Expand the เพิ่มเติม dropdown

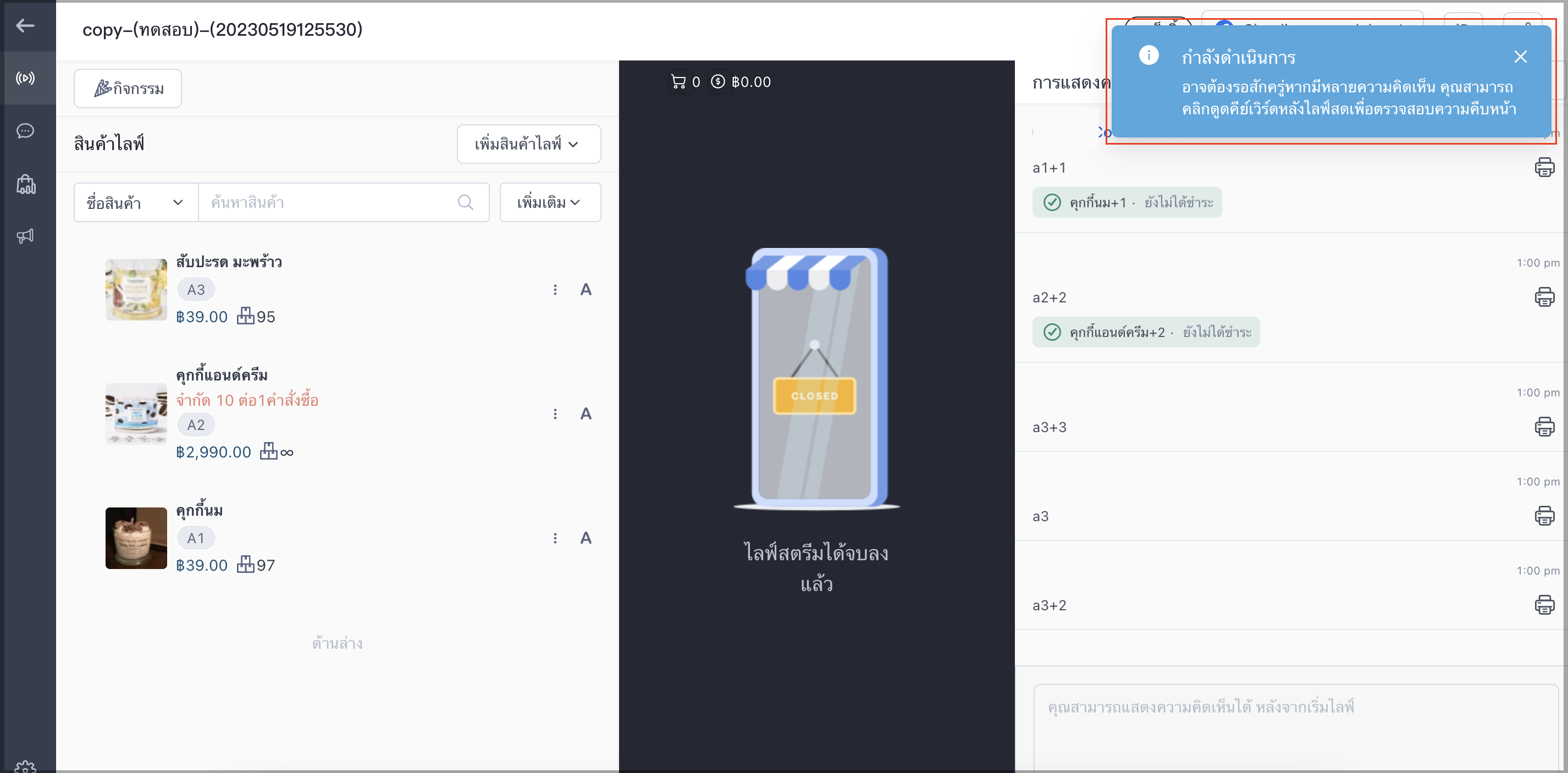(x=550, y=203)
